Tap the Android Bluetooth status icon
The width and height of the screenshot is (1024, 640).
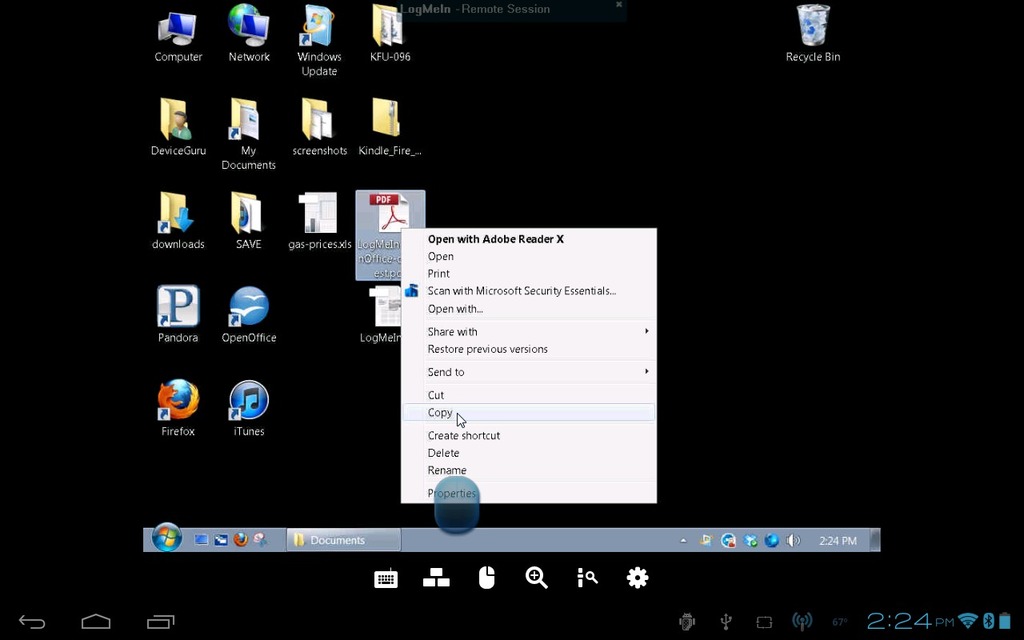989,620
